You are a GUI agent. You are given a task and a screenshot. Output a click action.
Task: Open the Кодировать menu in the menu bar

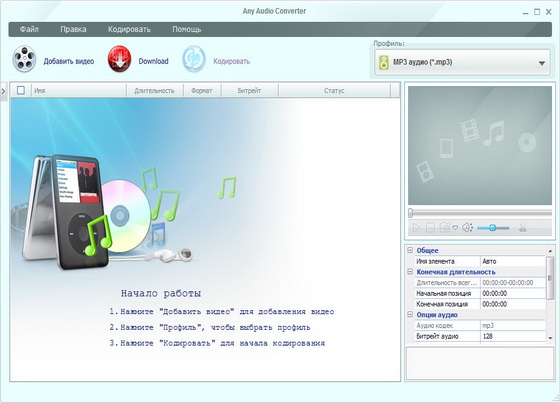click(129, 29)
